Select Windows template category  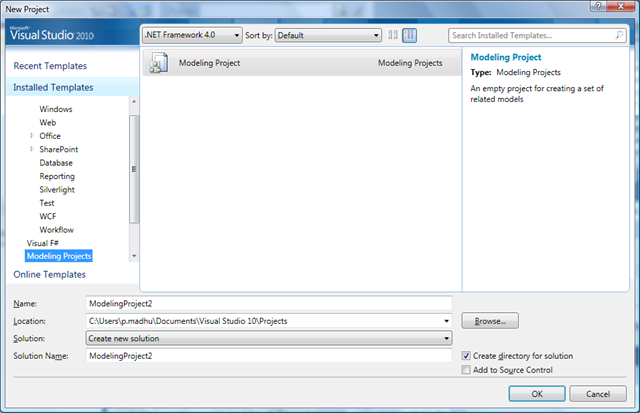(x=56, y=109)
